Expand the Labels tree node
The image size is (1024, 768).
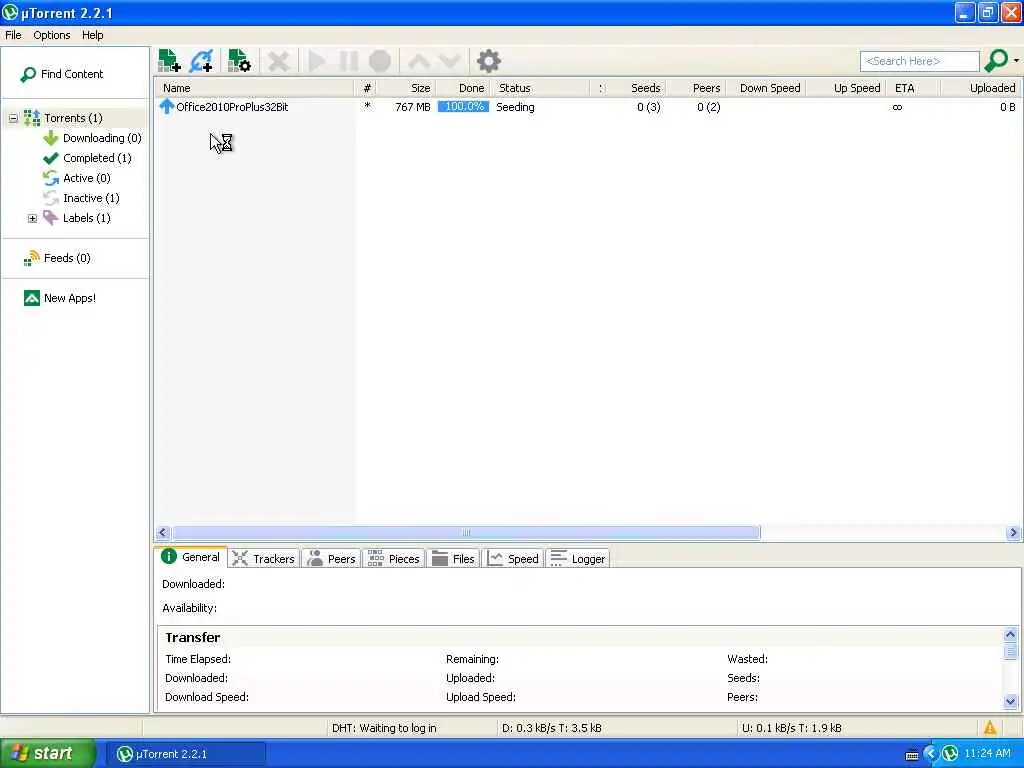pos(32,218)
